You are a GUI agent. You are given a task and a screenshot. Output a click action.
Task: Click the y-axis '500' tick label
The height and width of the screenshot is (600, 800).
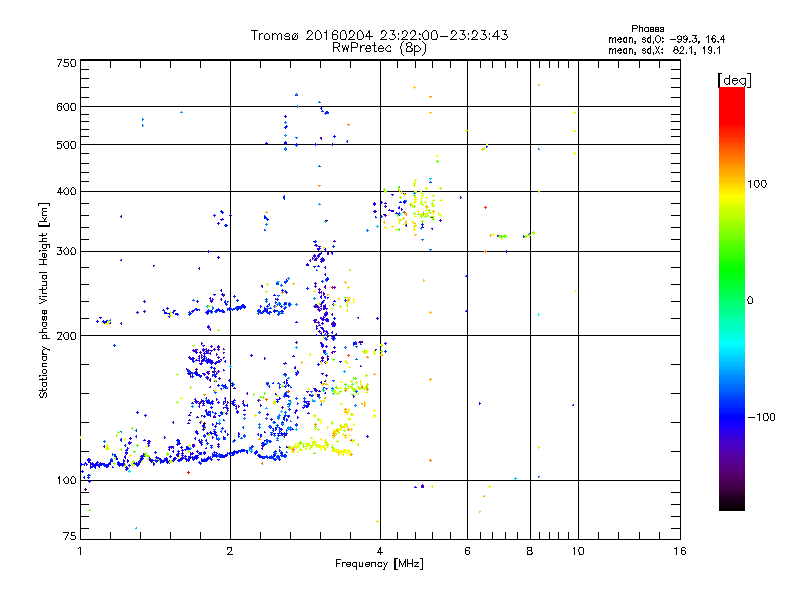[x=66, y=145]
